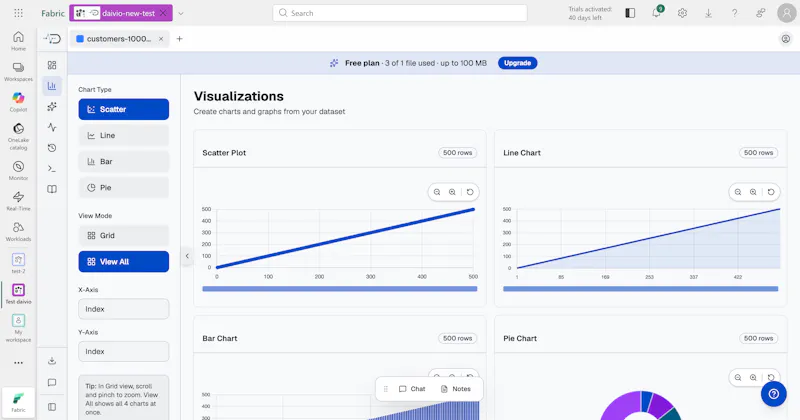
Task: Show more sidebar options ellipsis
Action: (x=18, y=363)
